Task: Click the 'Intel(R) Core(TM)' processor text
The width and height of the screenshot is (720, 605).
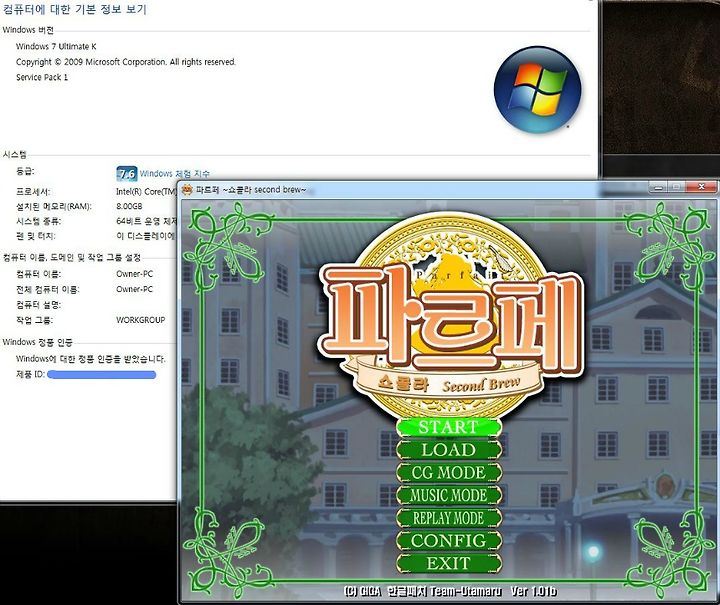Action: click(x=146, y=191)
